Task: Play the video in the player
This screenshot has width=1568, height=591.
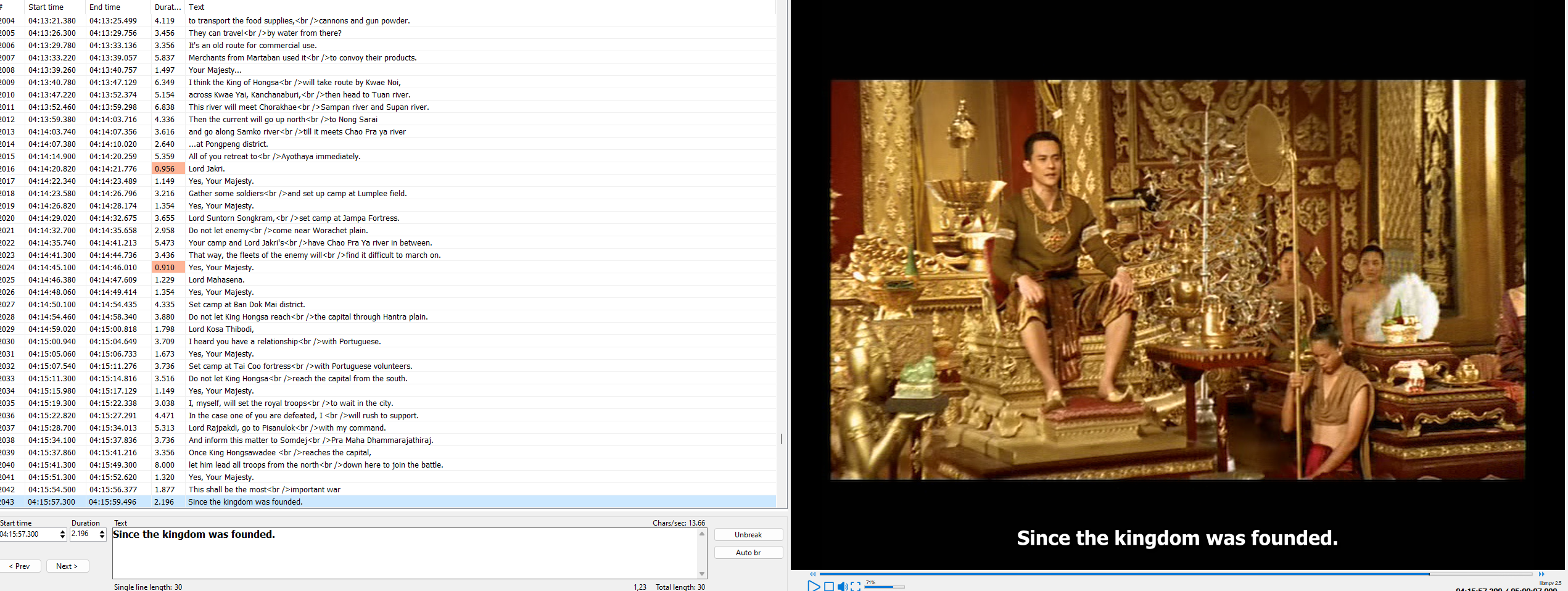Action: pyautogui.click(x=814, y=586)
